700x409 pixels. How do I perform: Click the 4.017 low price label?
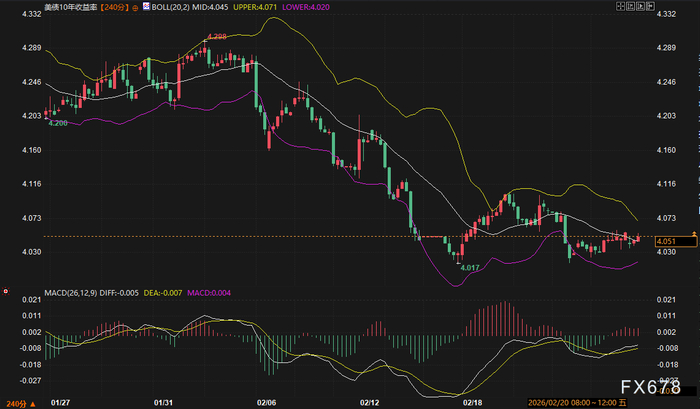tap(468, 267)
